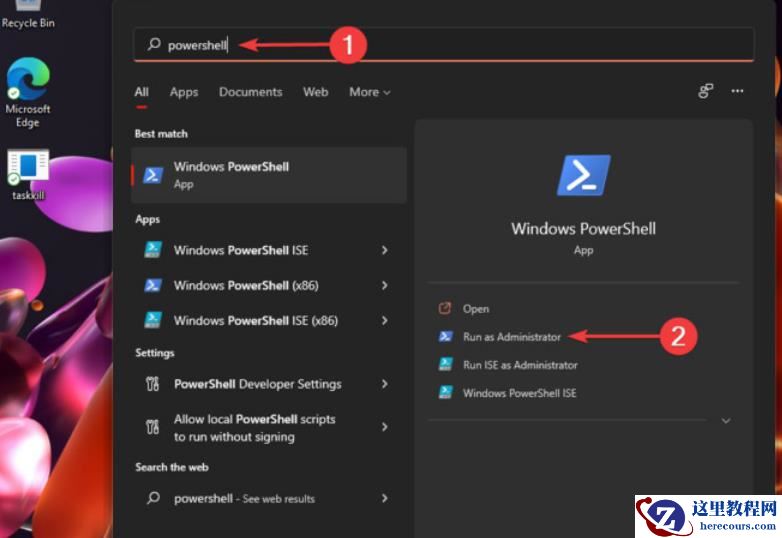This screenshot has width=782, height=538.
Task: Select Windows PowerShell ISE app result
Action: pos(268,250)
